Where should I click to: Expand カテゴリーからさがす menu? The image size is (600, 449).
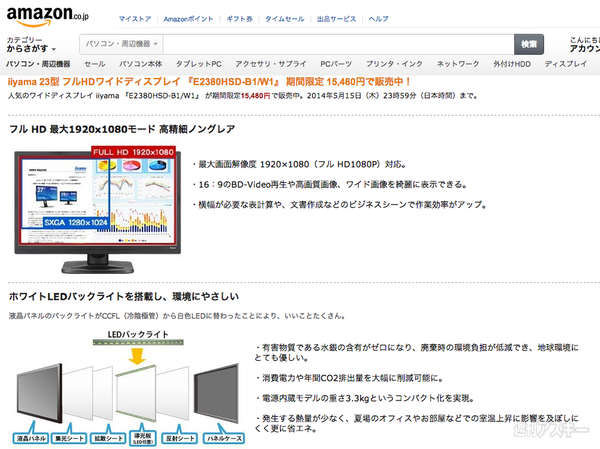point(31,44)
